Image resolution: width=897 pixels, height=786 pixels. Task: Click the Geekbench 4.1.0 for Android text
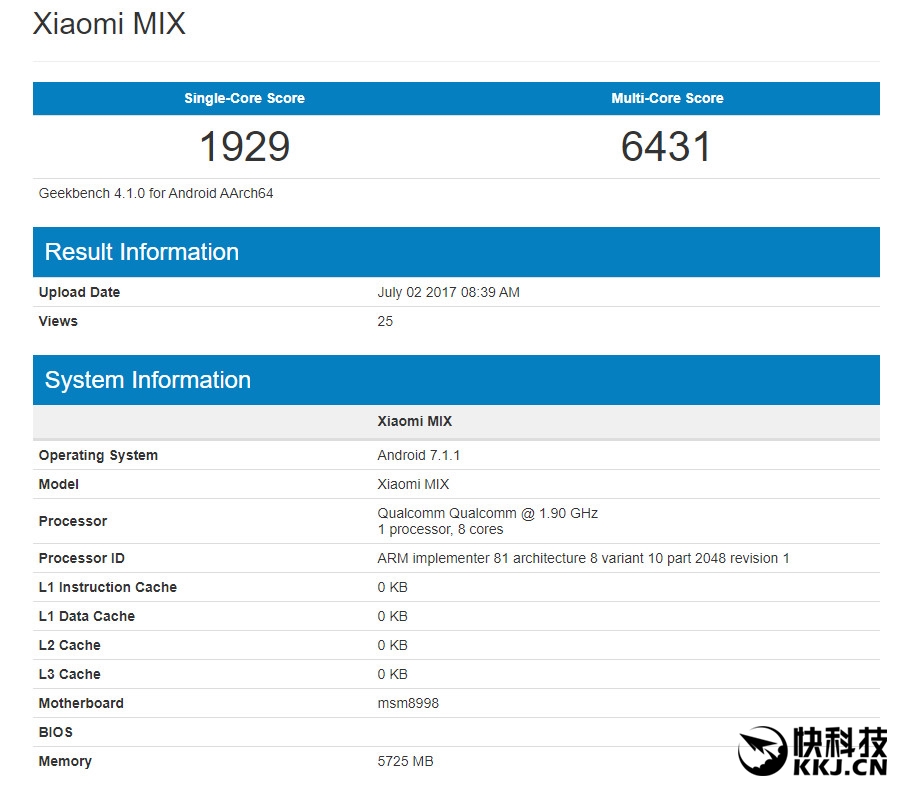[156, 193]
